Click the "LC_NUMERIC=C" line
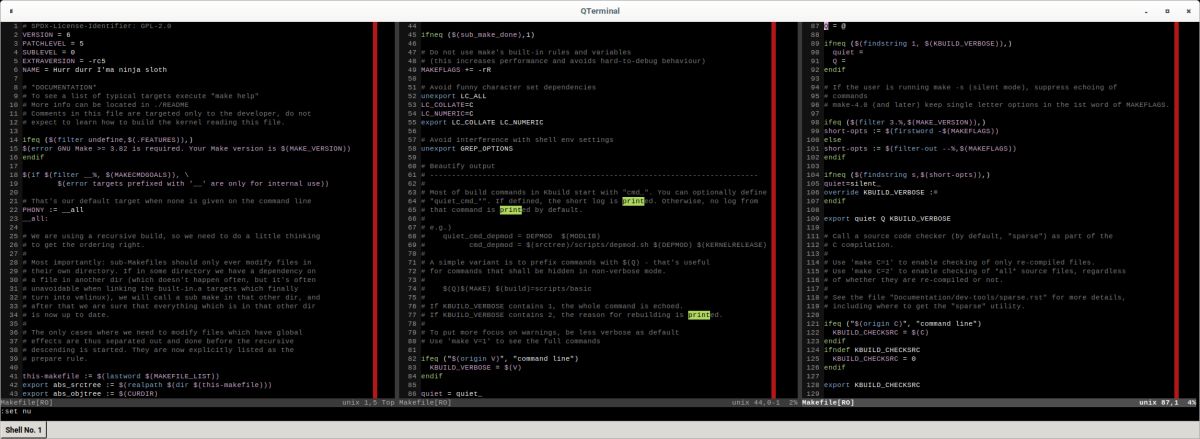The width and height of the screenshot is (1200, 439). 447,113
